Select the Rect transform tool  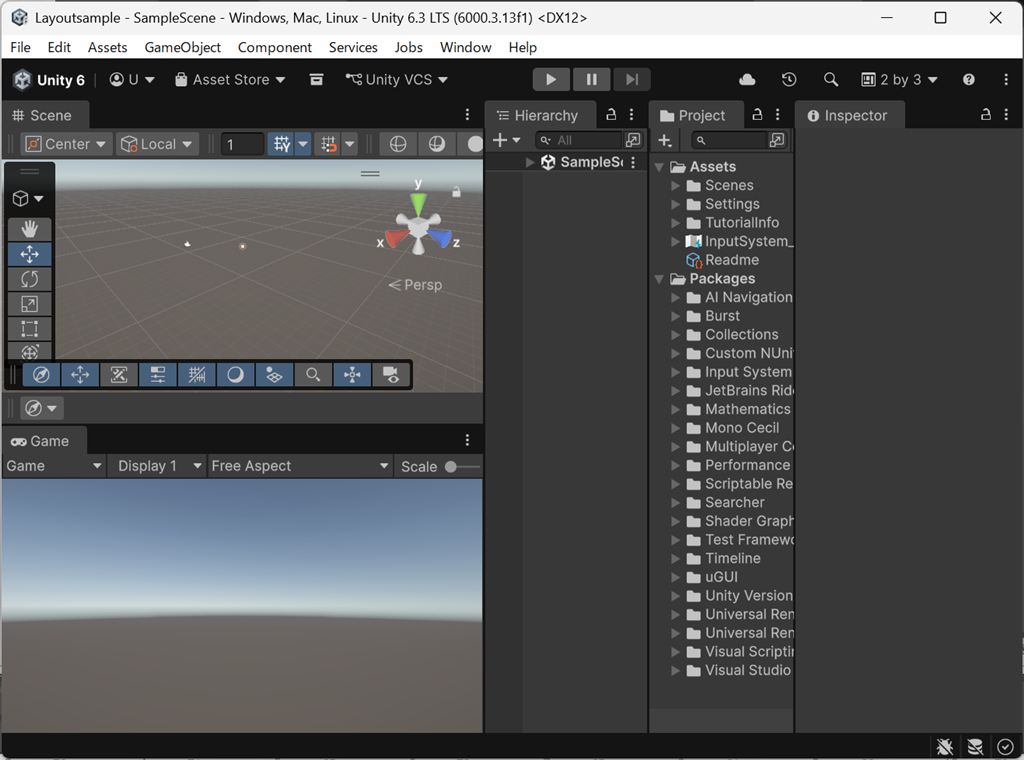[x=30, y=328]
